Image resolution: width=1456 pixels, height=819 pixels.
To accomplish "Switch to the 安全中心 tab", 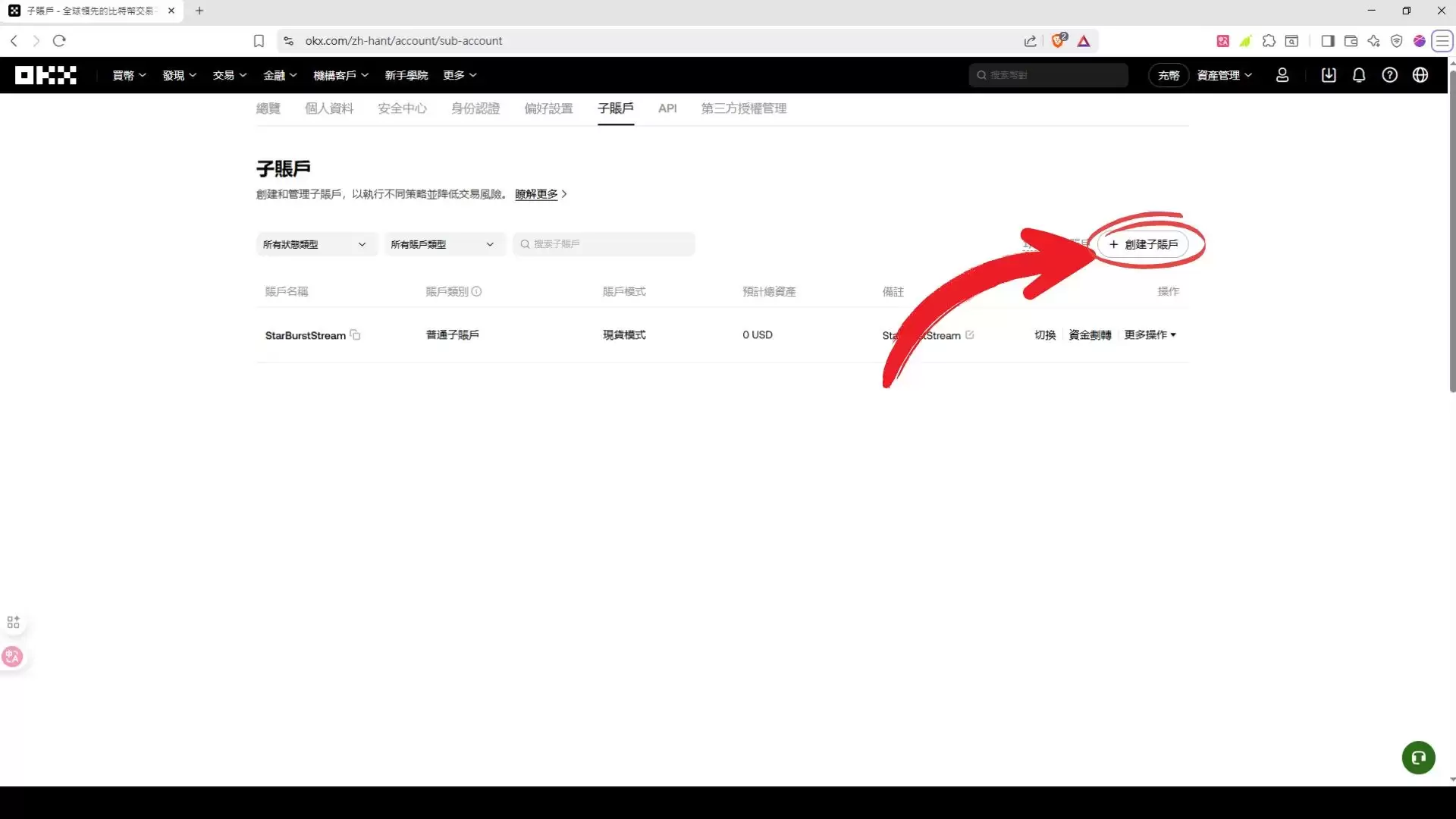I will (402, 108).
